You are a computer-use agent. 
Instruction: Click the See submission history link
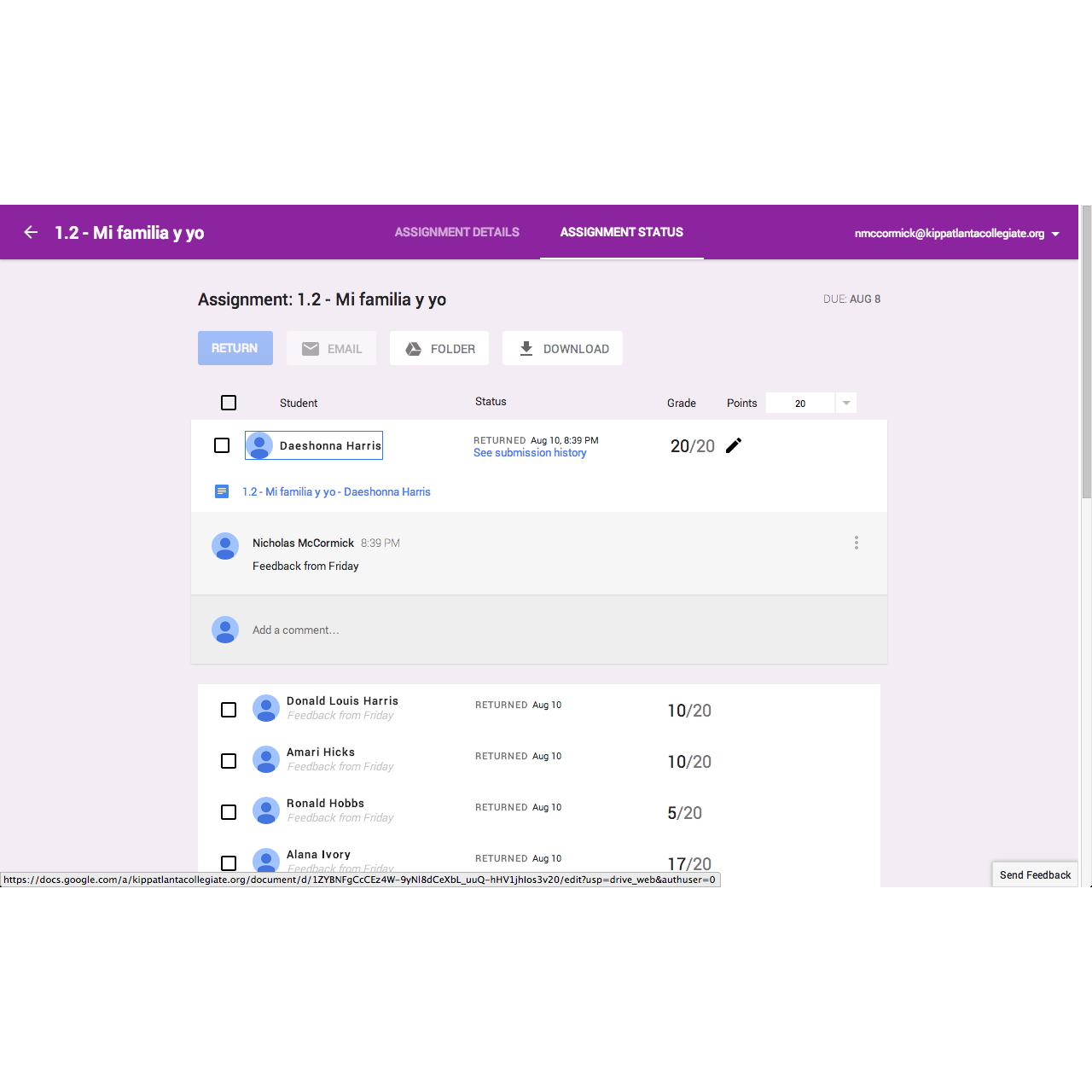pyautogui.click(x=530, y=453)
